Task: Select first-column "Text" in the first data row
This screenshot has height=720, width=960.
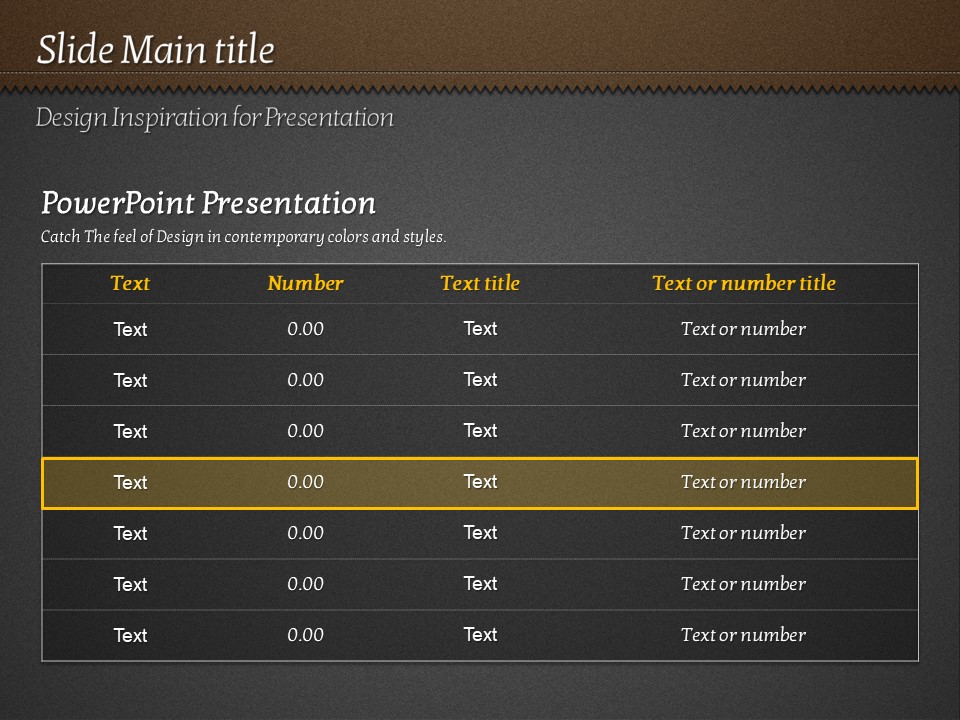Action: tap(130, 330)
